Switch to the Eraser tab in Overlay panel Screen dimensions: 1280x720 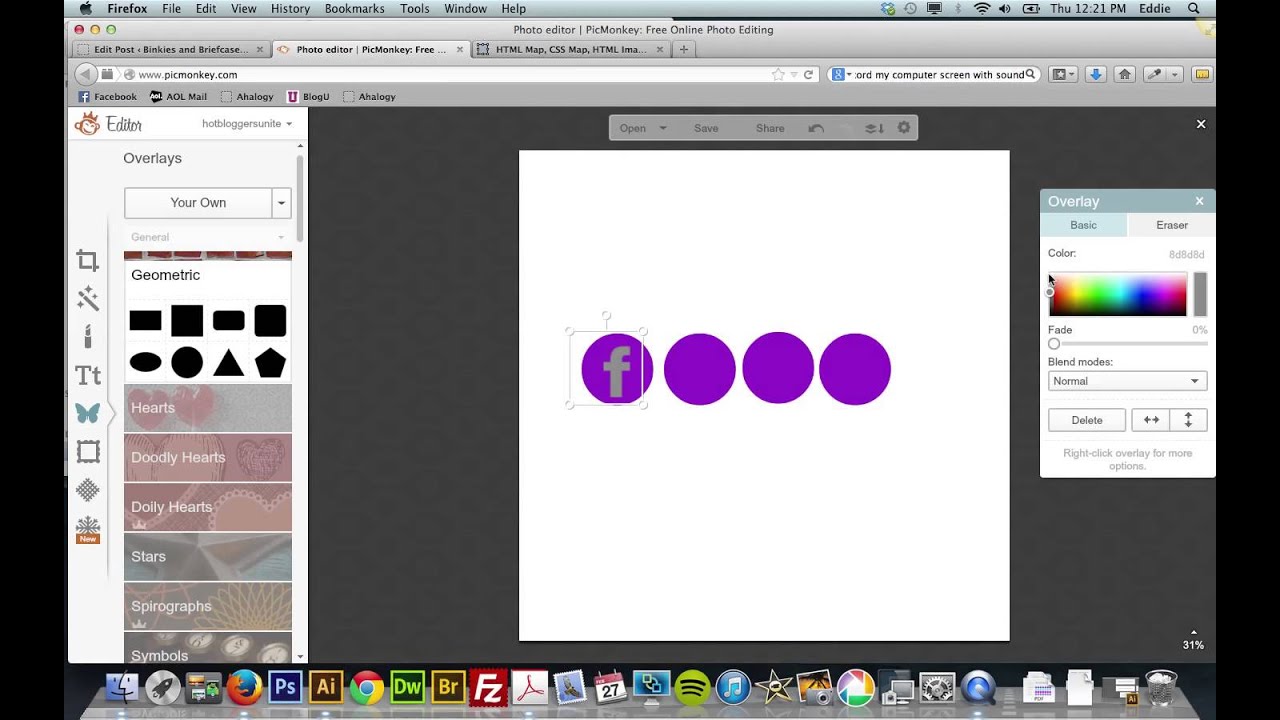(x=1170, y=225)
